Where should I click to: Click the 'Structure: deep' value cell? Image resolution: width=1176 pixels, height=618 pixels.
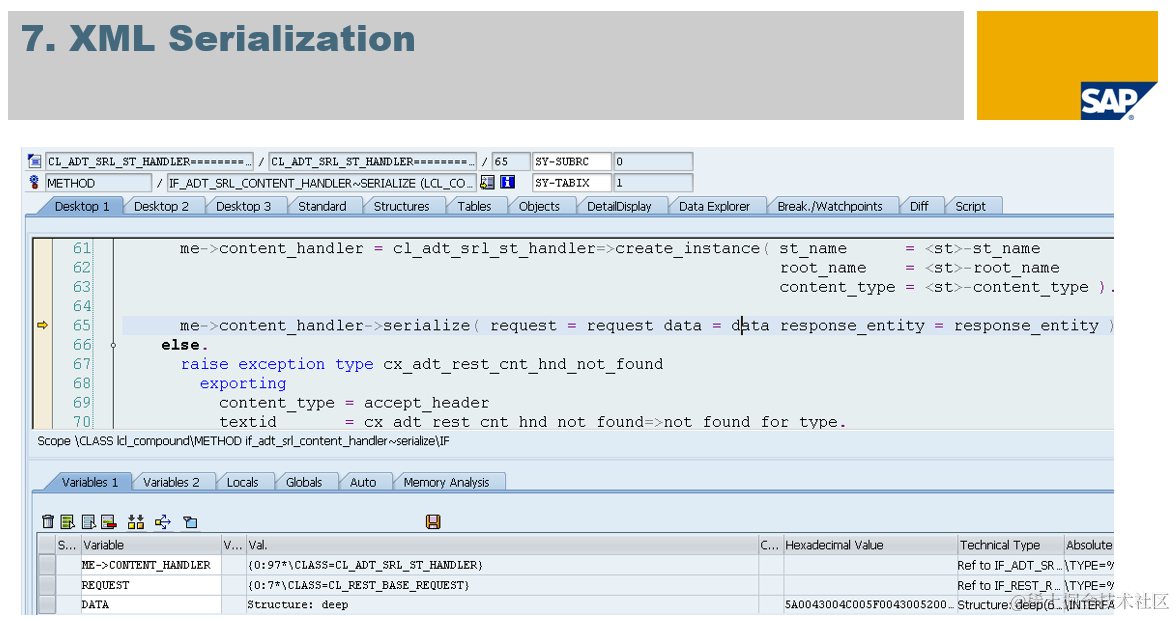pyautogui.click(x=502, y=604)
